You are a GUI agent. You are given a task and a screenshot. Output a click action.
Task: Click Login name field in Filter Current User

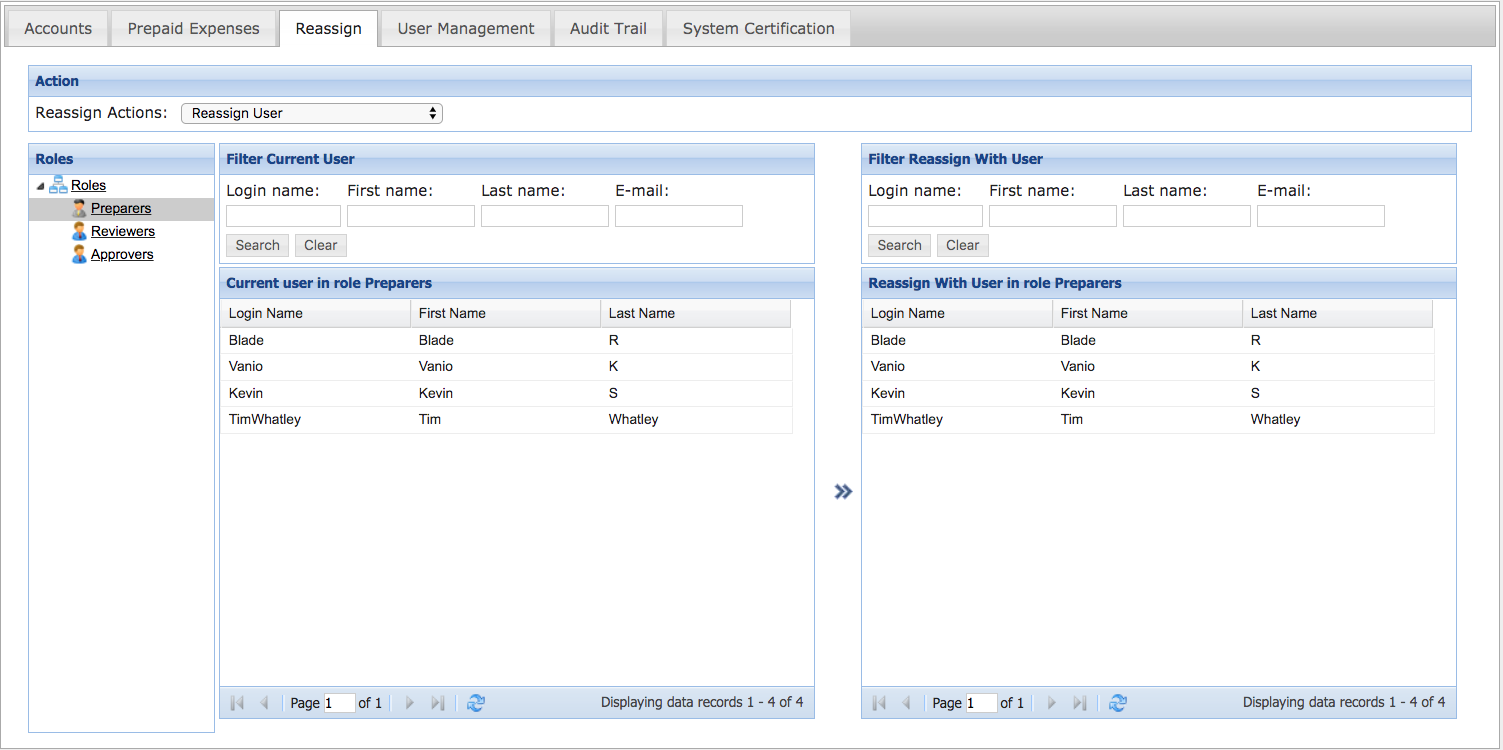pos(283,216)
